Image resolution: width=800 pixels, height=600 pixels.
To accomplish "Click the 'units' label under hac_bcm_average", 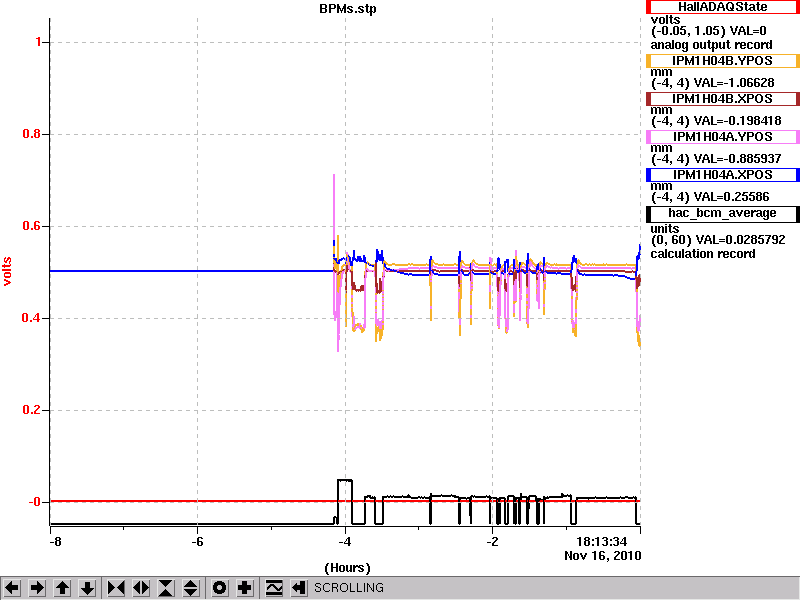I will coord(665,229).
